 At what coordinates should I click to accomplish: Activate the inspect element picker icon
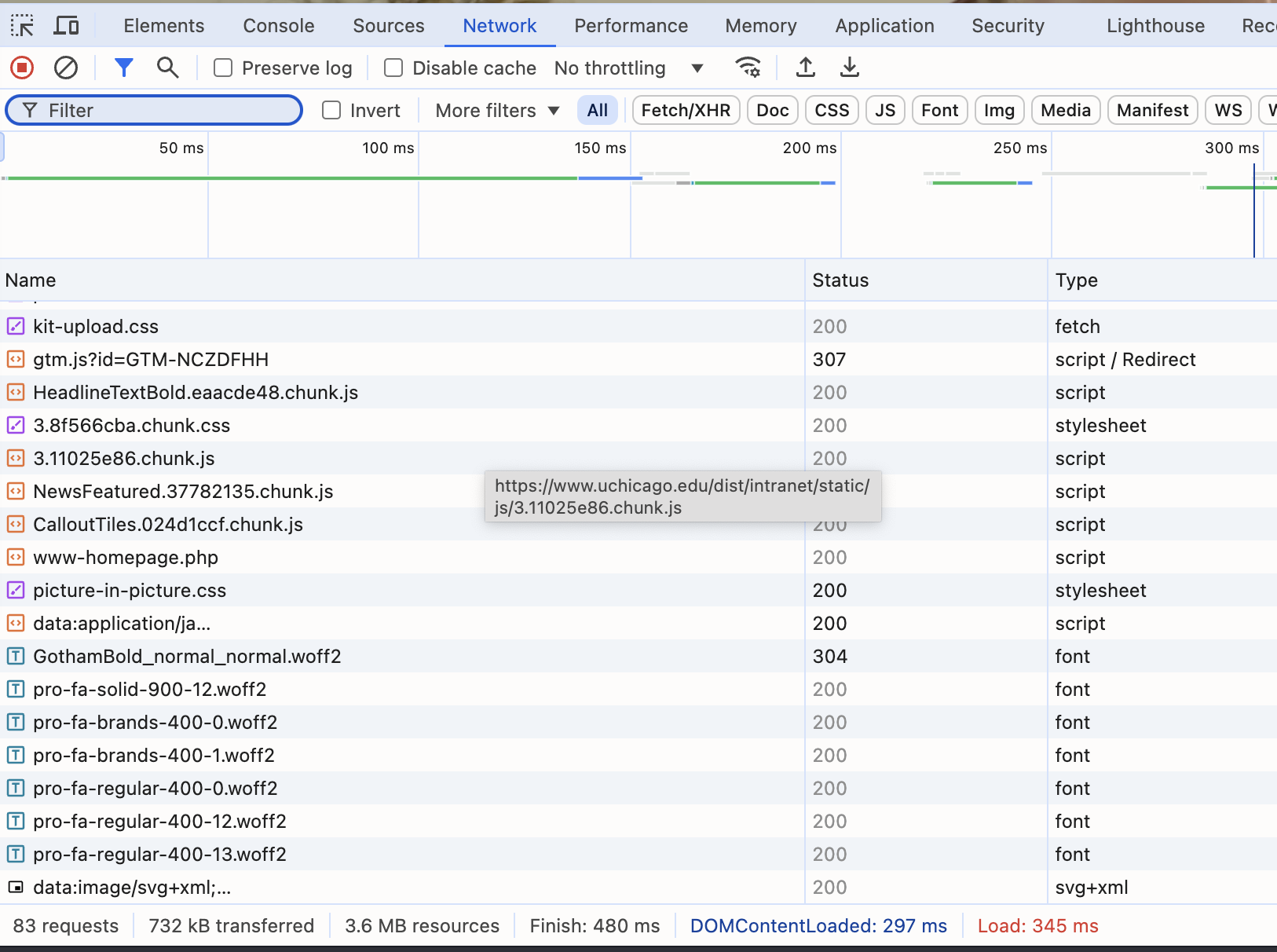22,26
